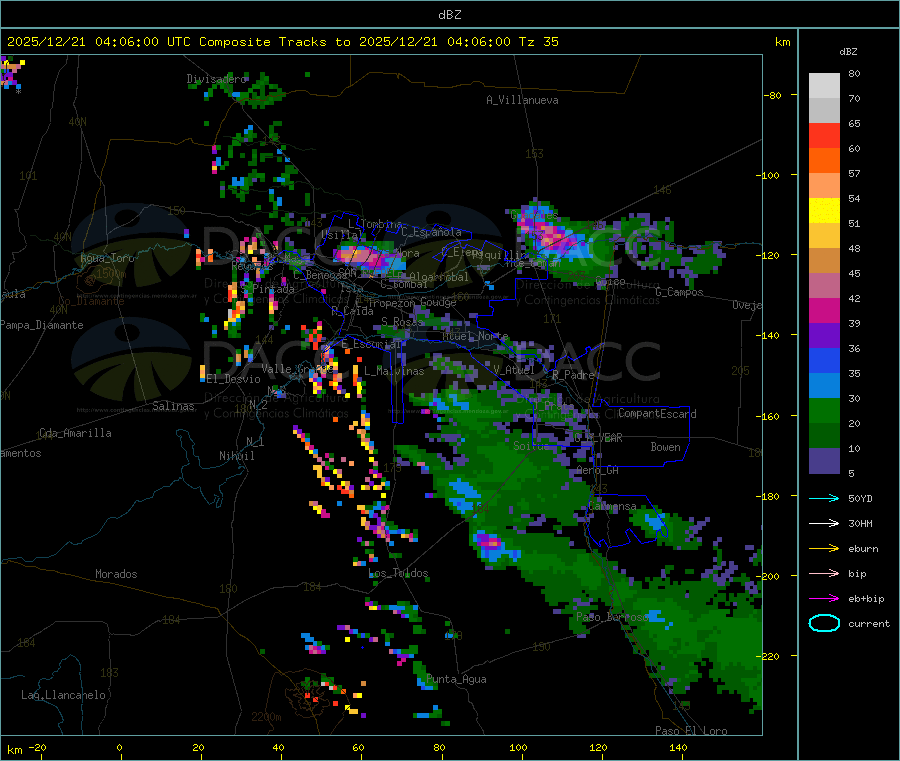This screenshot has height=761, width=900.
Task: Click the yellow eburn arrow legend icon
Action: [824, 549]
